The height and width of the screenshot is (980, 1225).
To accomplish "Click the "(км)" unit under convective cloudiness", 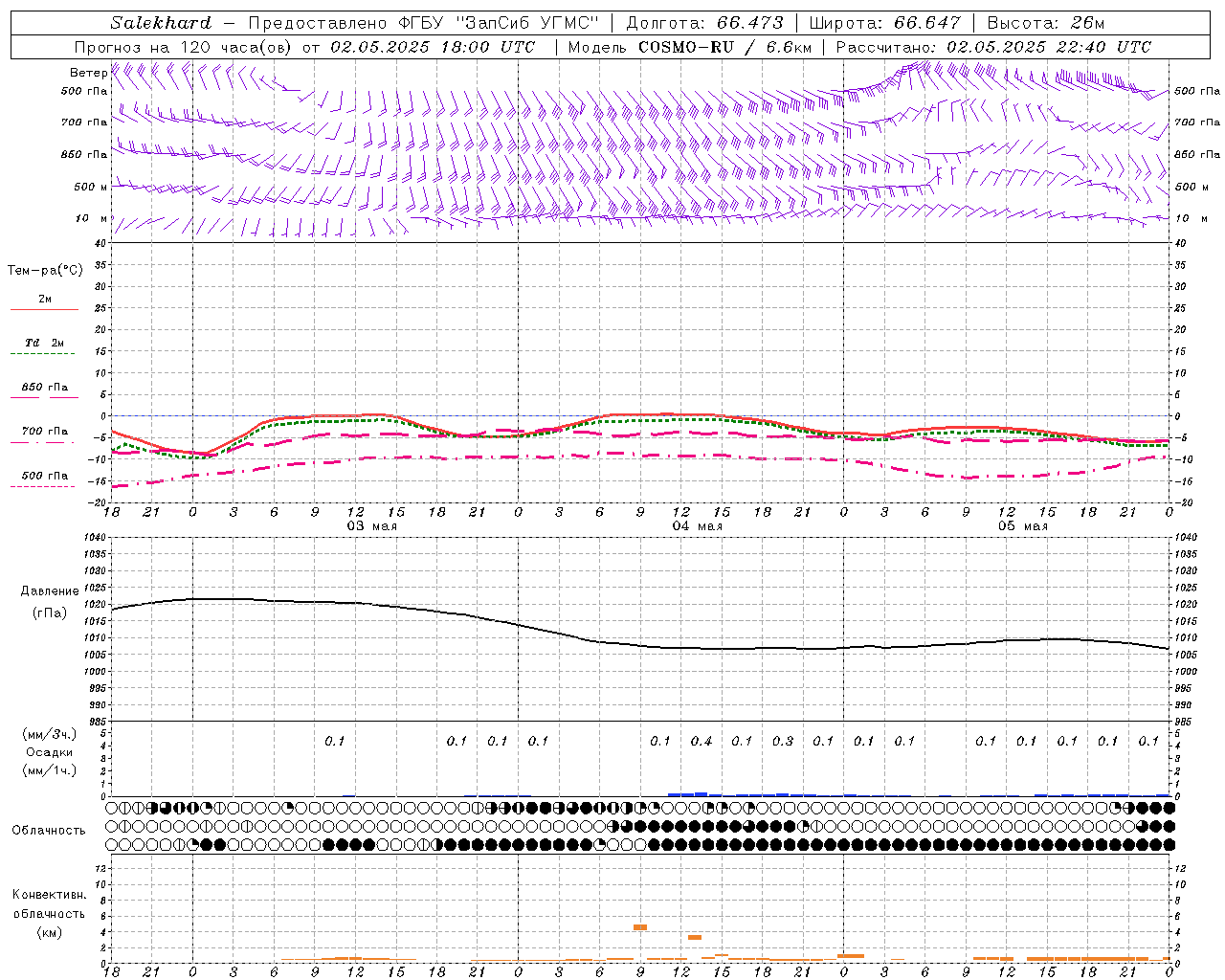I will click(x=49, y=932).
